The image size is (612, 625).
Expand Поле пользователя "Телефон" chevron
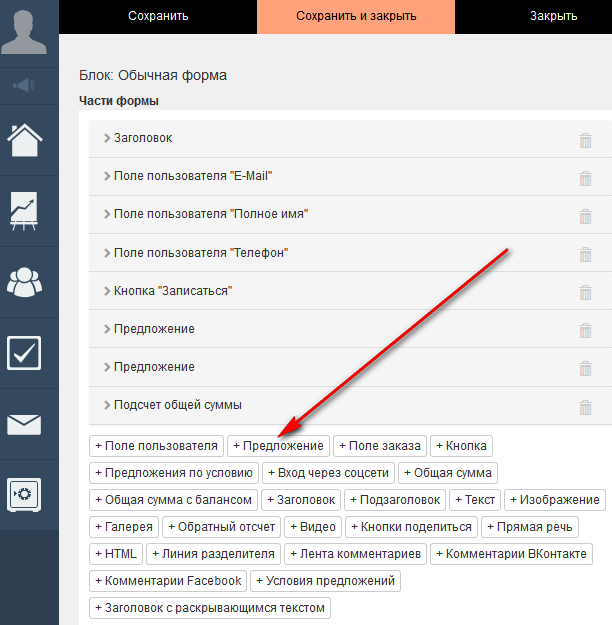[x=106, y=253]
